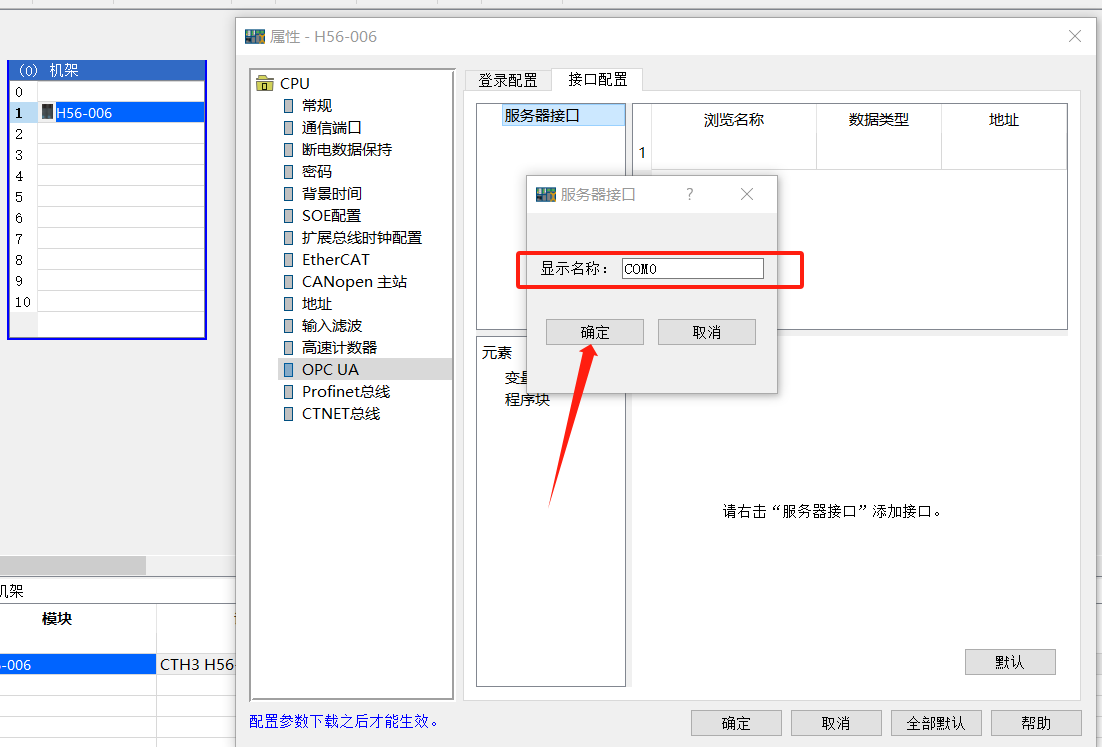Click the 浏览名称 column header
Viewport: 1102px width, 747px height.
[734, 120]
